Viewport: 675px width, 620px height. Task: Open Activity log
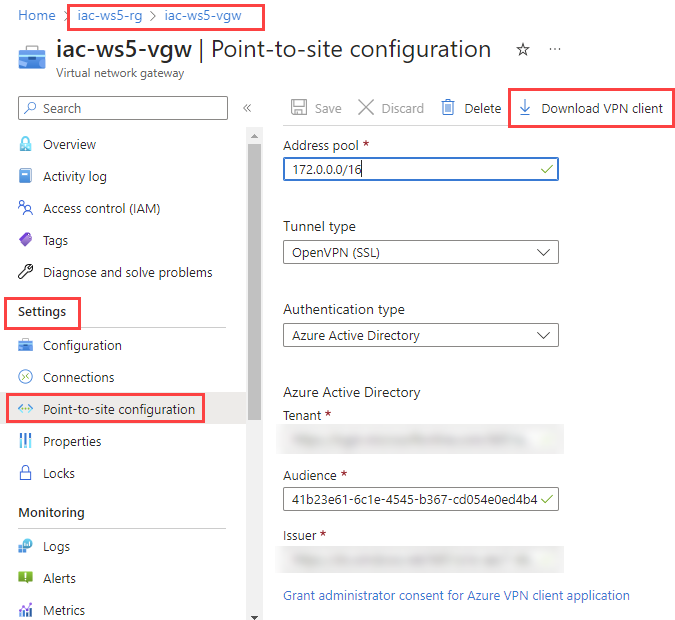[75, 177]
